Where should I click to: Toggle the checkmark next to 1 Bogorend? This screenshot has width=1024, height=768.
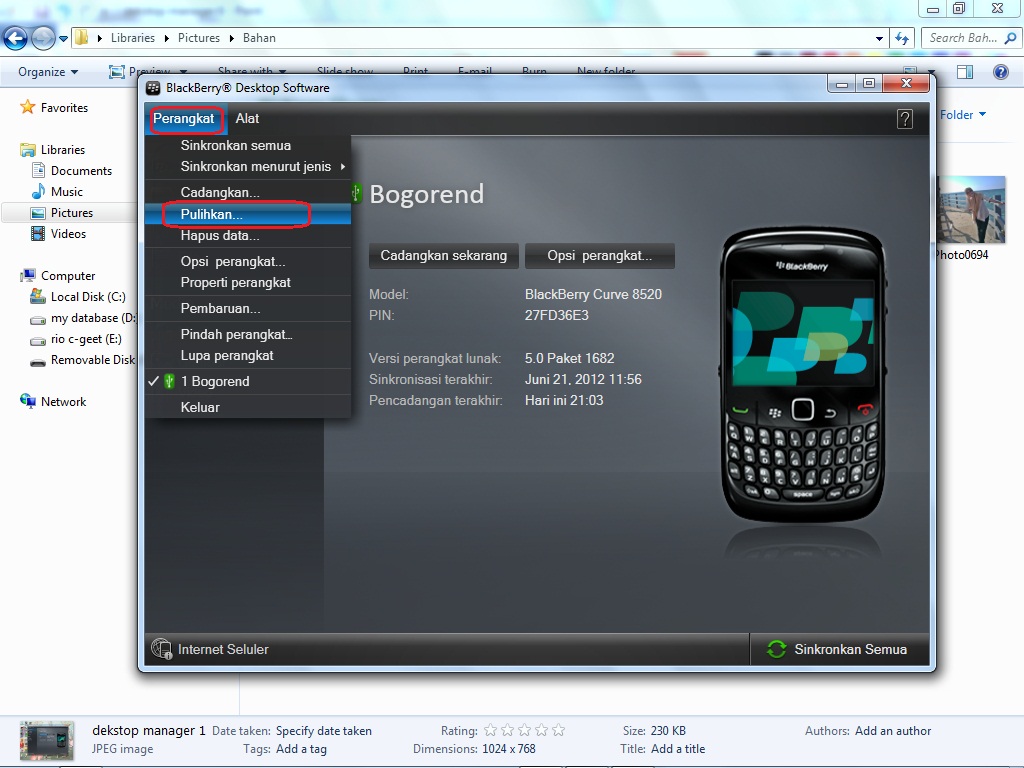point(155,381)
